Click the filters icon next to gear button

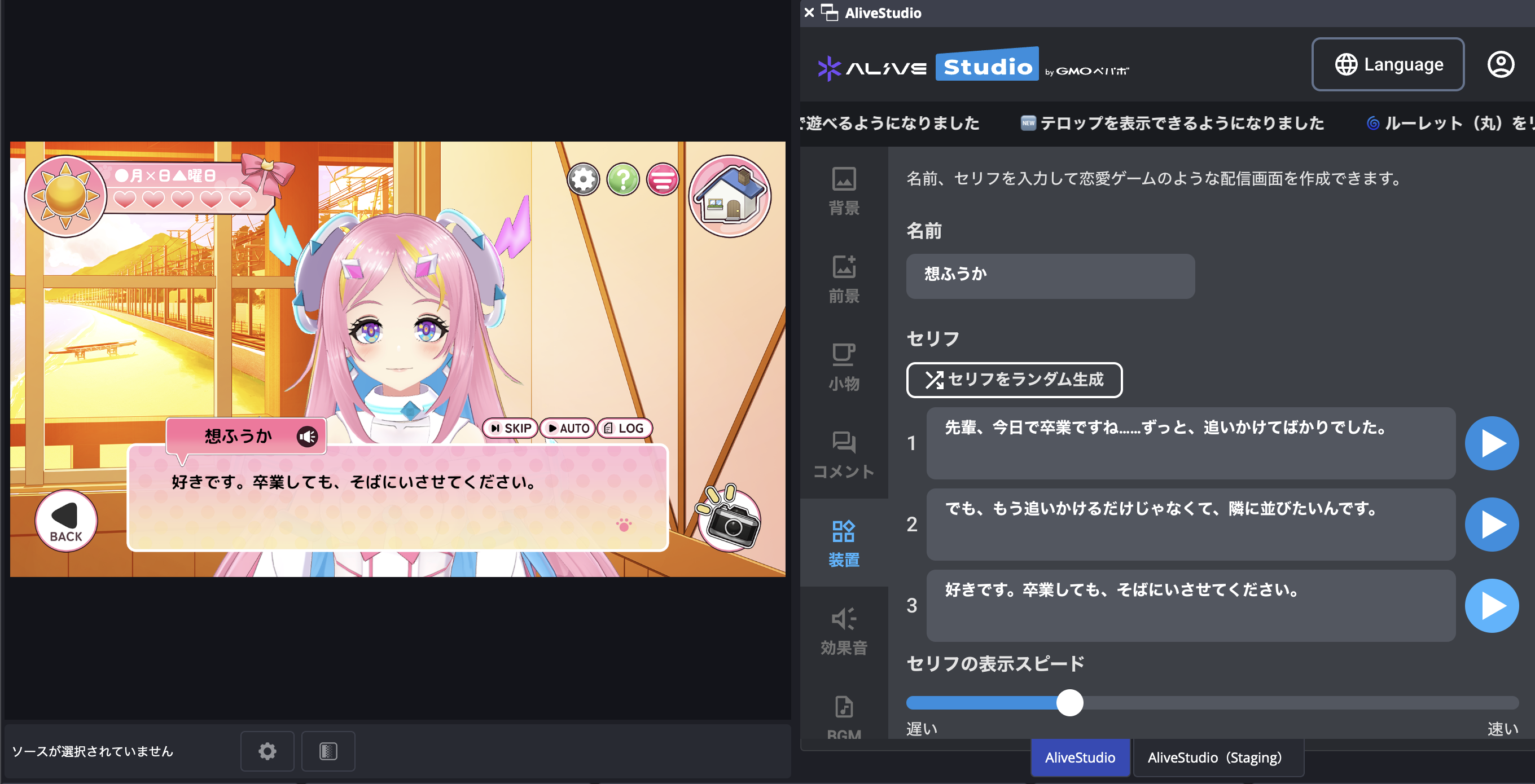(328, 751)
